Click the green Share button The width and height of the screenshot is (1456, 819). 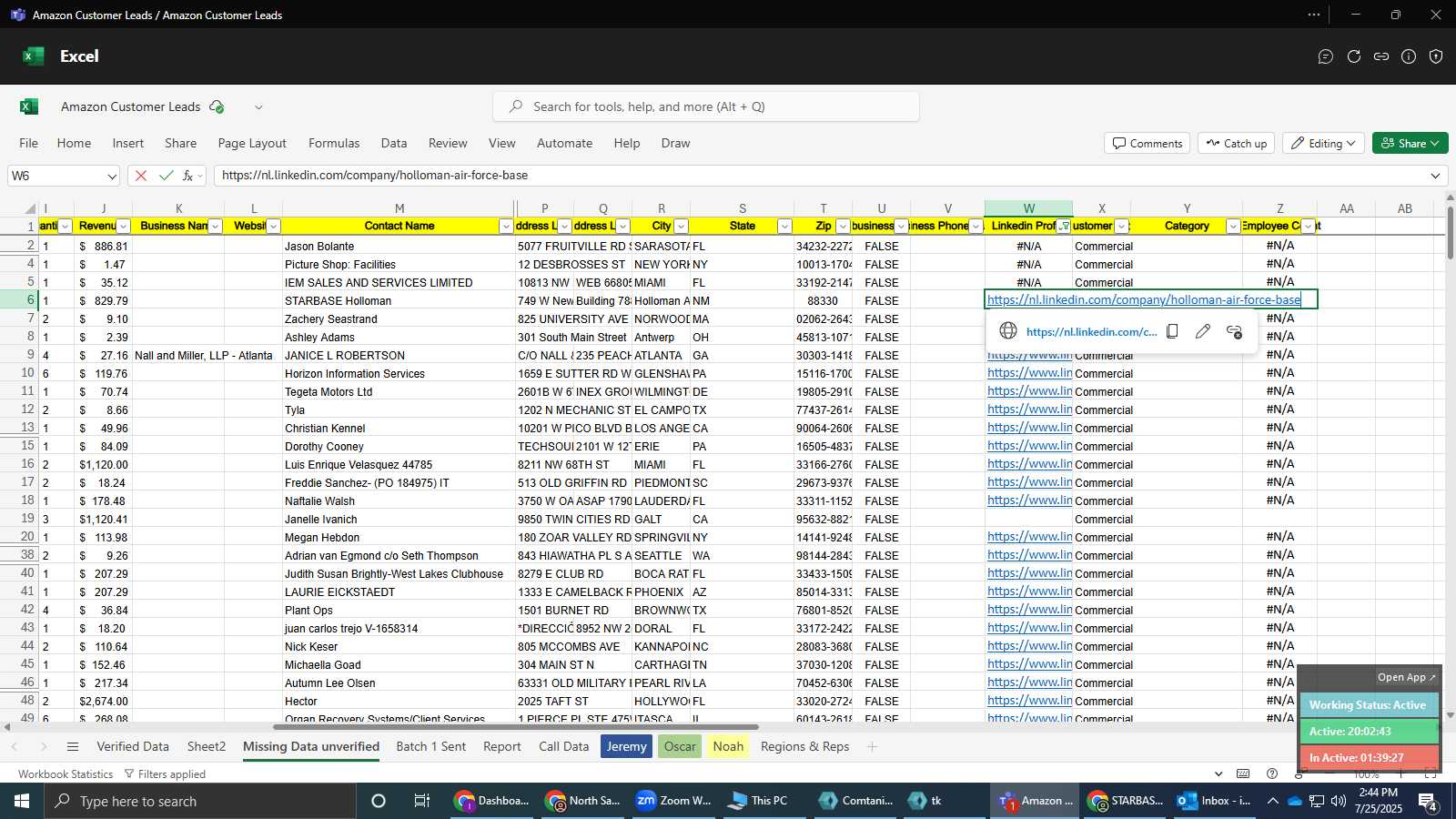pyautogui.click(x=1410, y=143)
